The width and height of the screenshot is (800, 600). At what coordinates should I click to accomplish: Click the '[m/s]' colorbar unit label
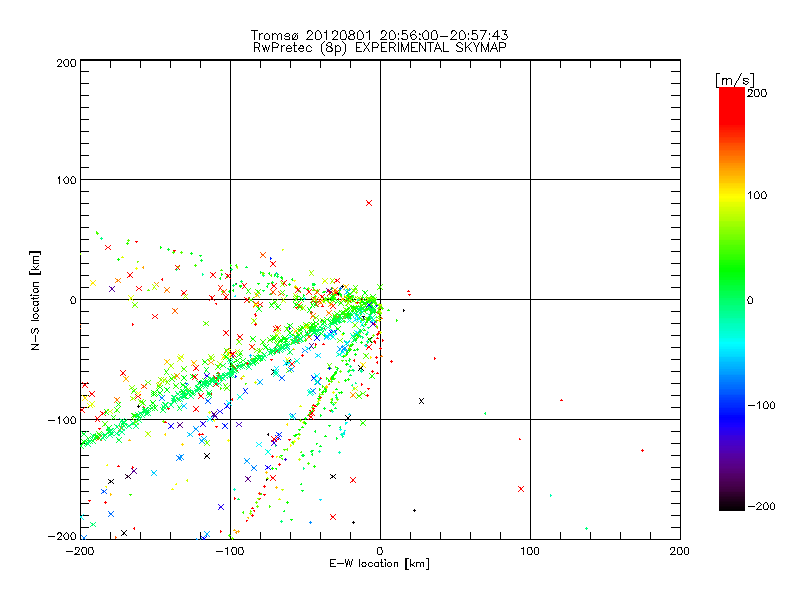[735, 80]
